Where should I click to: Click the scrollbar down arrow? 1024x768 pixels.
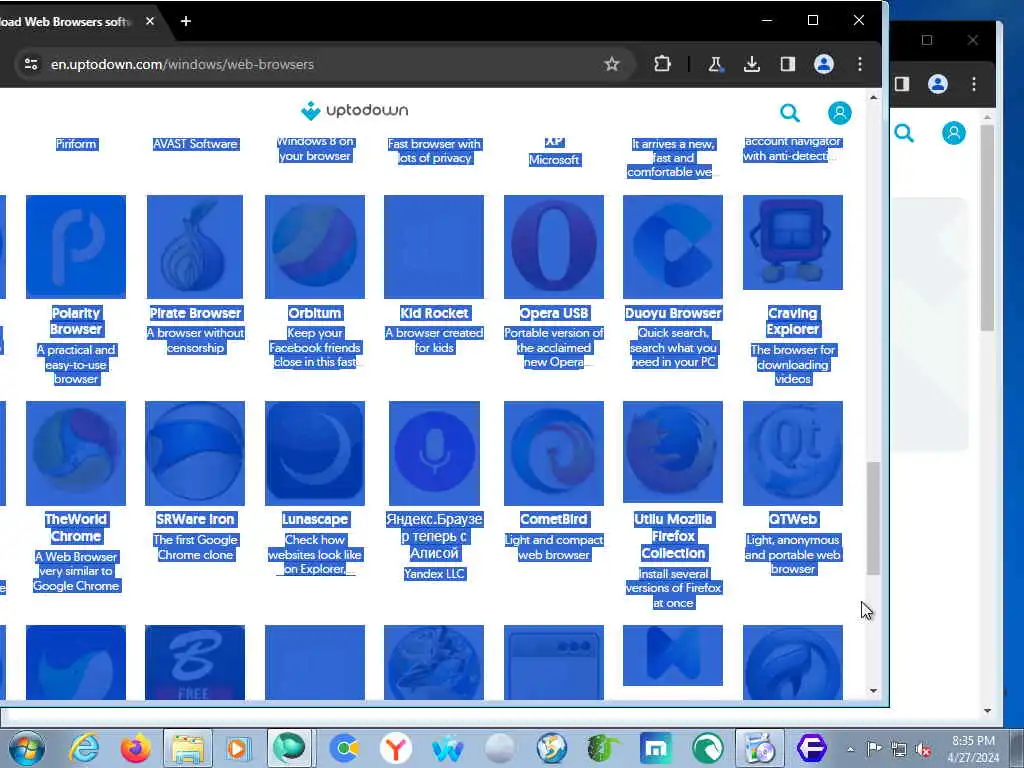(874, 691)
